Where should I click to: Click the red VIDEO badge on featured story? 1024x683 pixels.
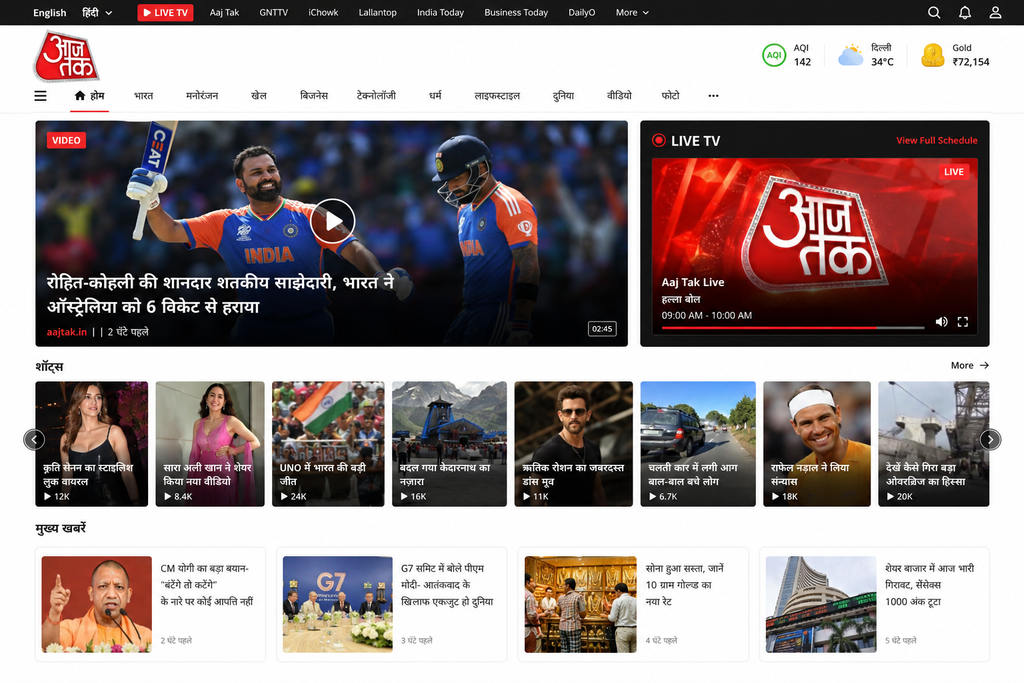66,140
